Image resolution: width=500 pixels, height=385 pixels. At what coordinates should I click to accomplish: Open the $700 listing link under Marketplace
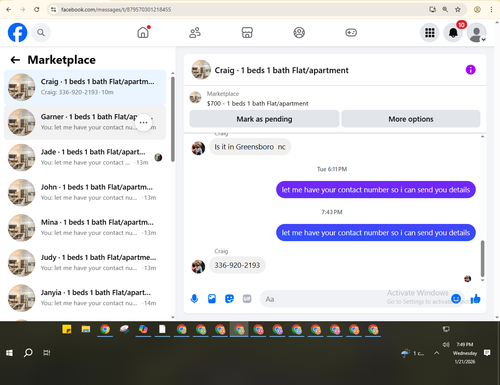point(257,103)
